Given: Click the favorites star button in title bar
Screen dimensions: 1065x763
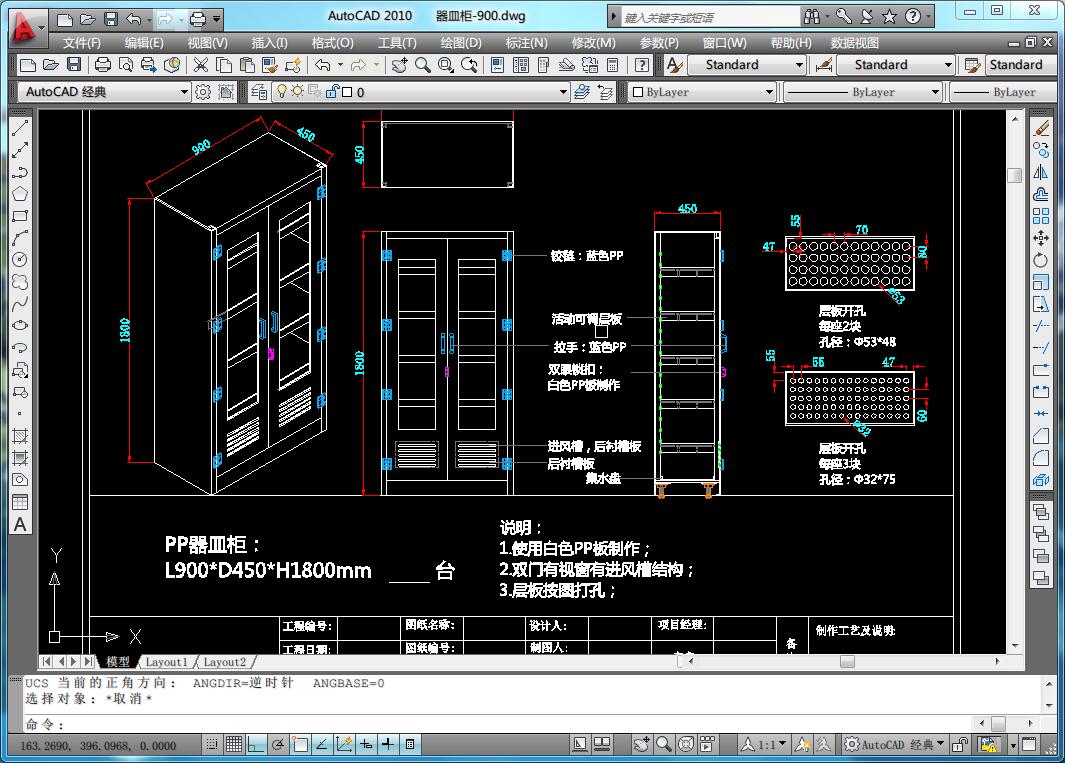Looking at the screenshot, I should [889, 16].
